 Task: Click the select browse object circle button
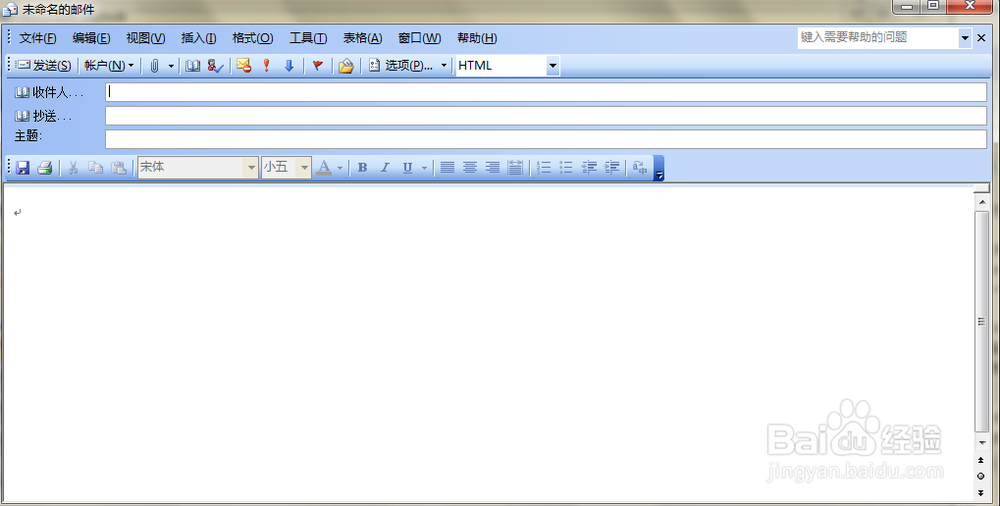(x=981, y=476)
